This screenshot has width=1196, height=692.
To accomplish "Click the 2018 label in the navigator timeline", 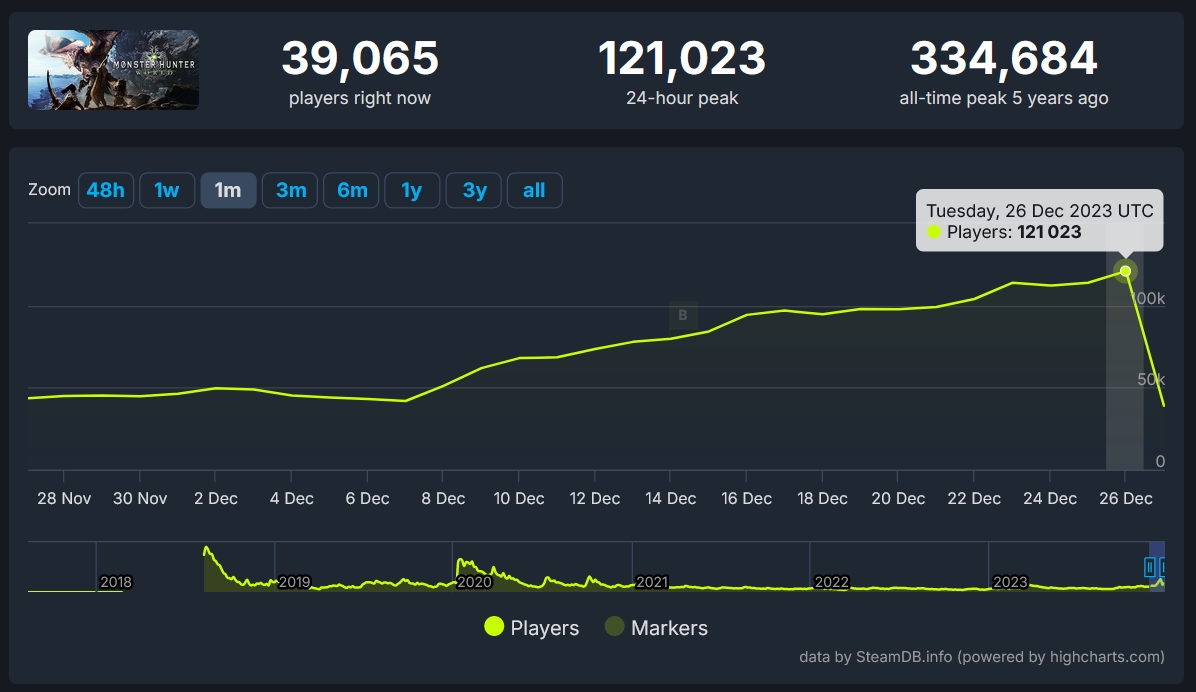I will [116, 582].
